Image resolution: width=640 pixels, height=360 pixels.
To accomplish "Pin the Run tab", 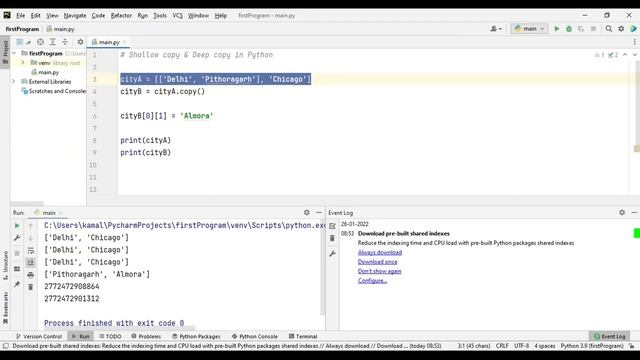I will click(17, 284).
